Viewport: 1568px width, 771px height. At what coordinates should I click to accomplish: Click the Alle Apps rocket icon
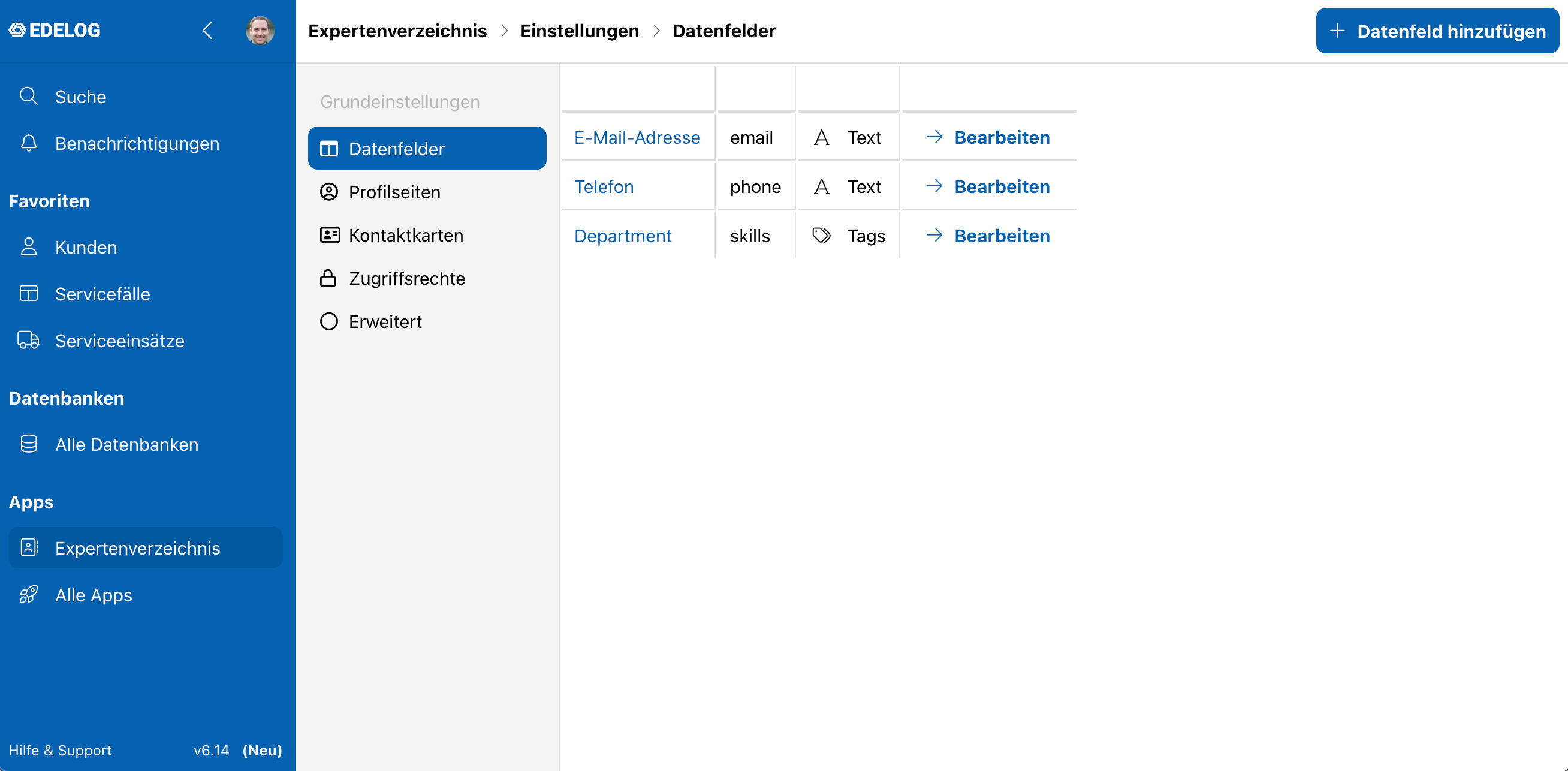tap(29, 594)
